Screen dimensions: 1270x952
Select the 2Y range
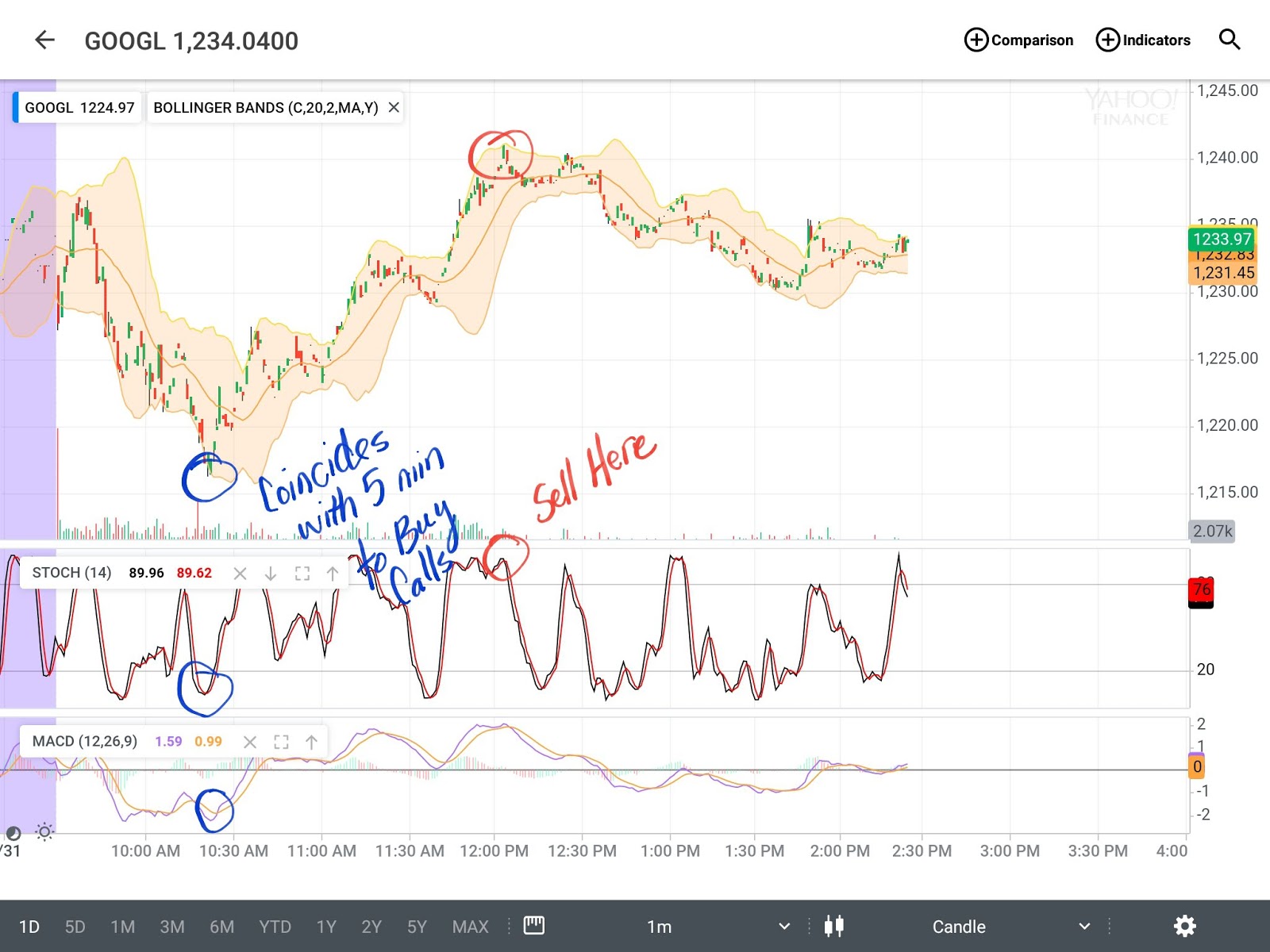click(371, 927)
